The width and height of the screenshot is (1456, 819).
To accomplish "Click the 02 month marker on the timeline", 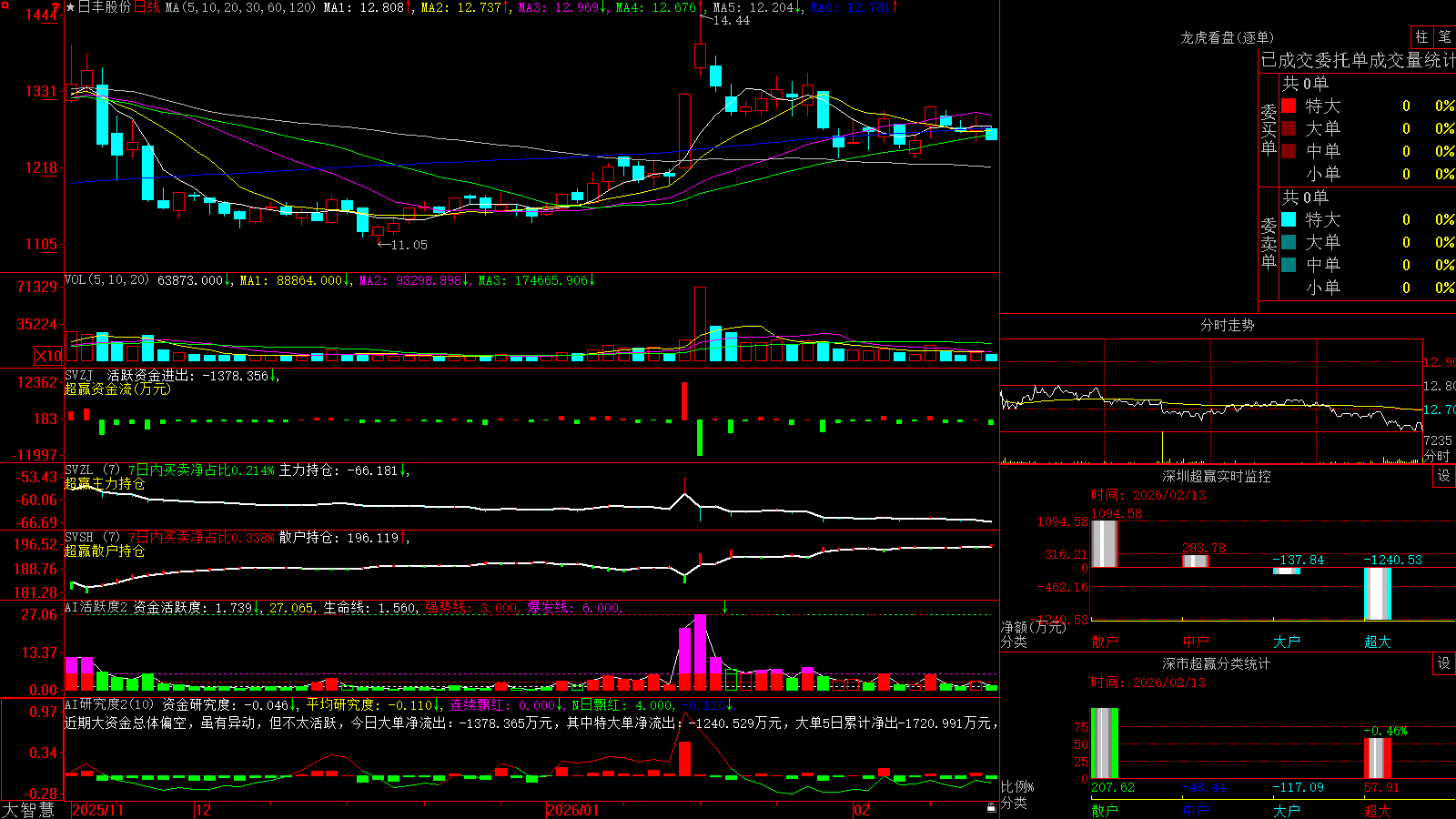I will [x=861, y=810].
